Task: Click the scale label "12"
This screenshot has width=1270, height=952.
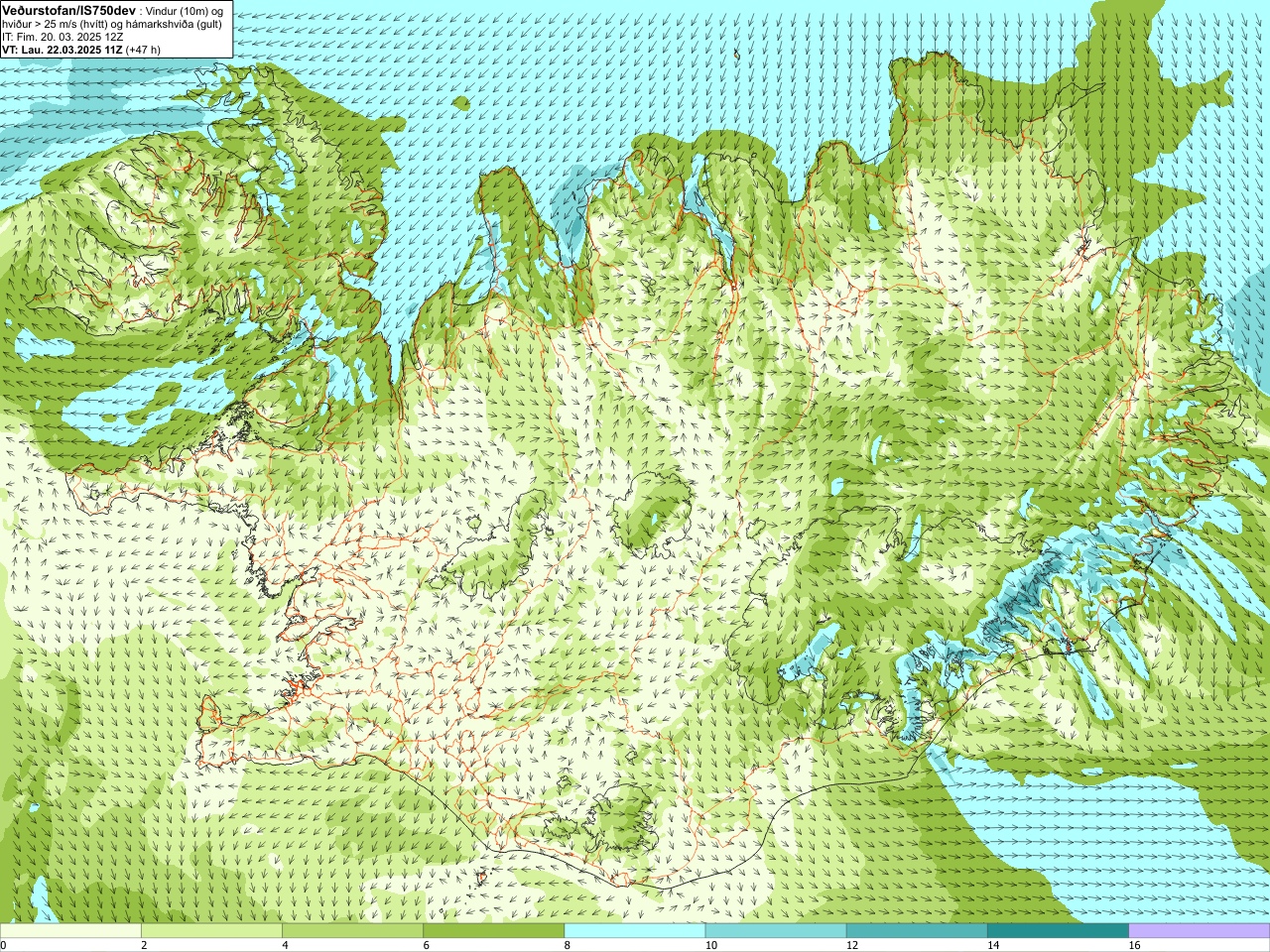Action: (x=852, y=945)
